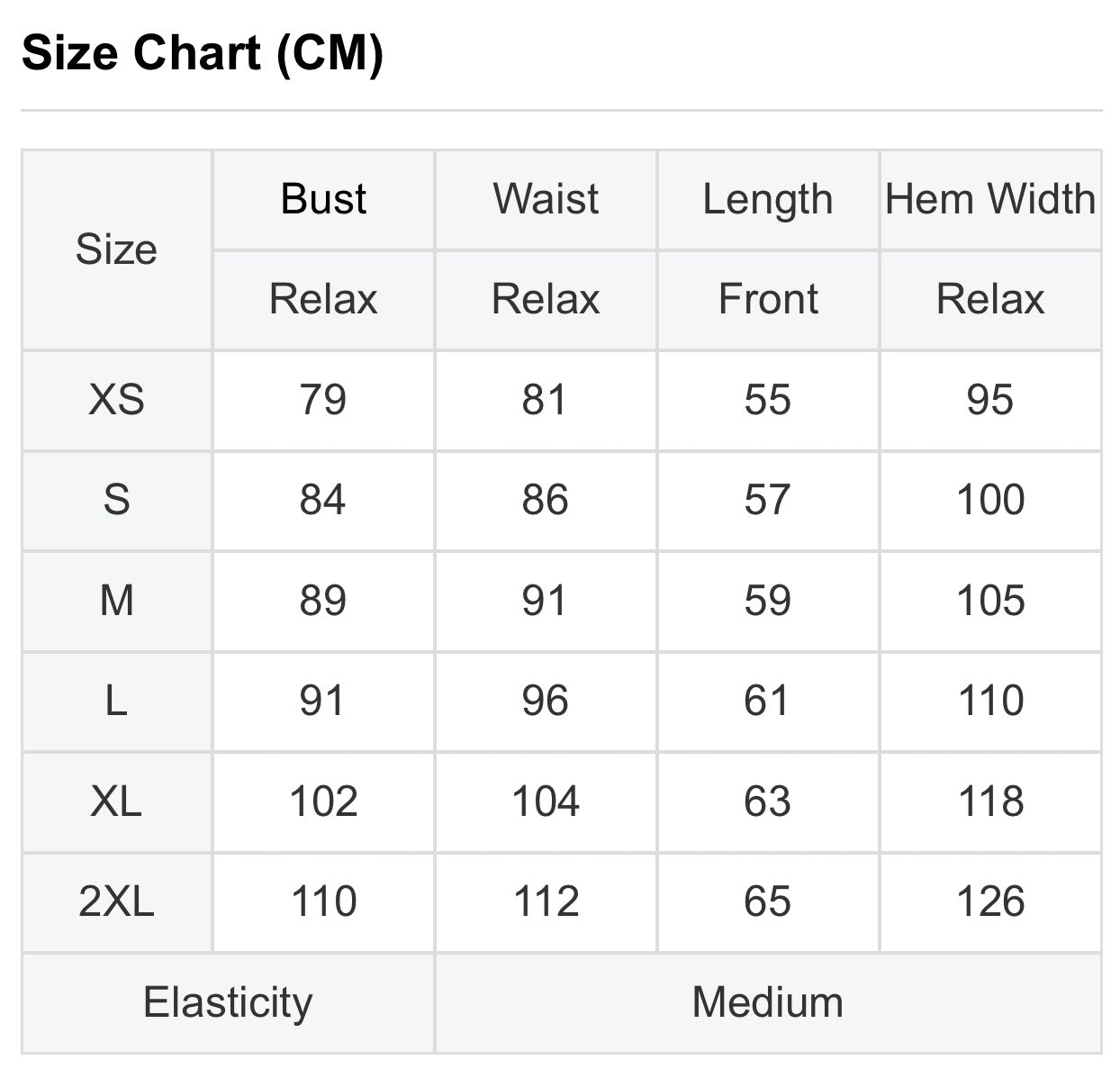Click the Size Chart (CM) heading
1120x1078 pixels.
[203, 53]
